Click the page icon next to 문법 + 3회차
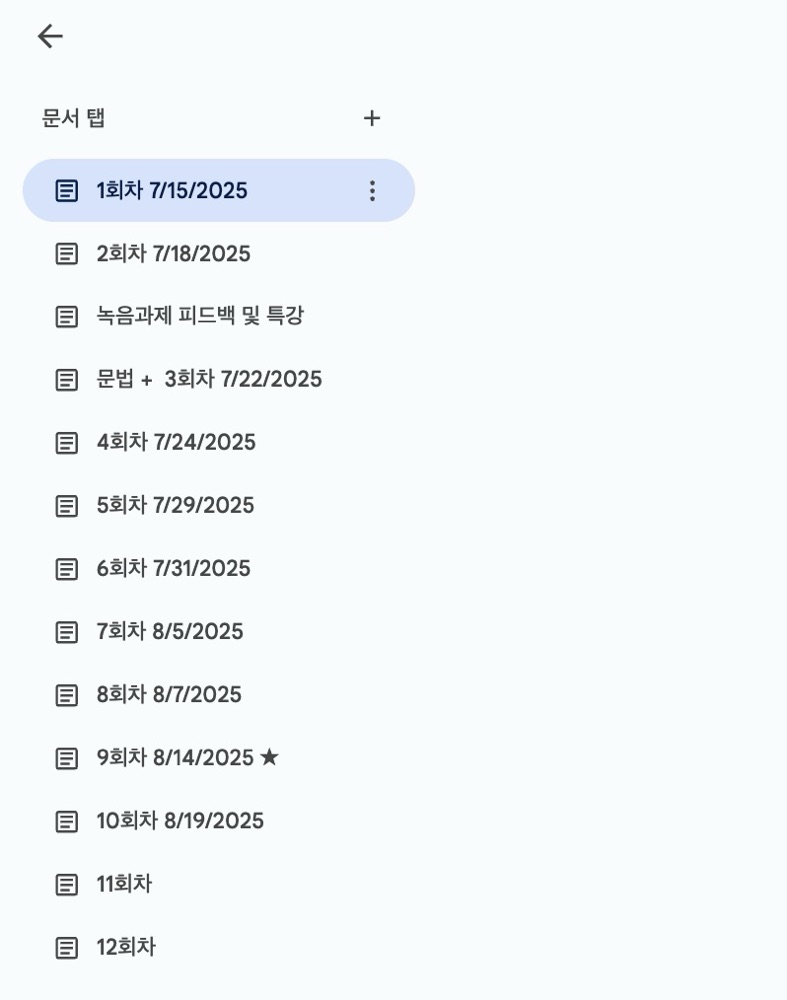787x1000 pixels. click(x=67, y=379)
